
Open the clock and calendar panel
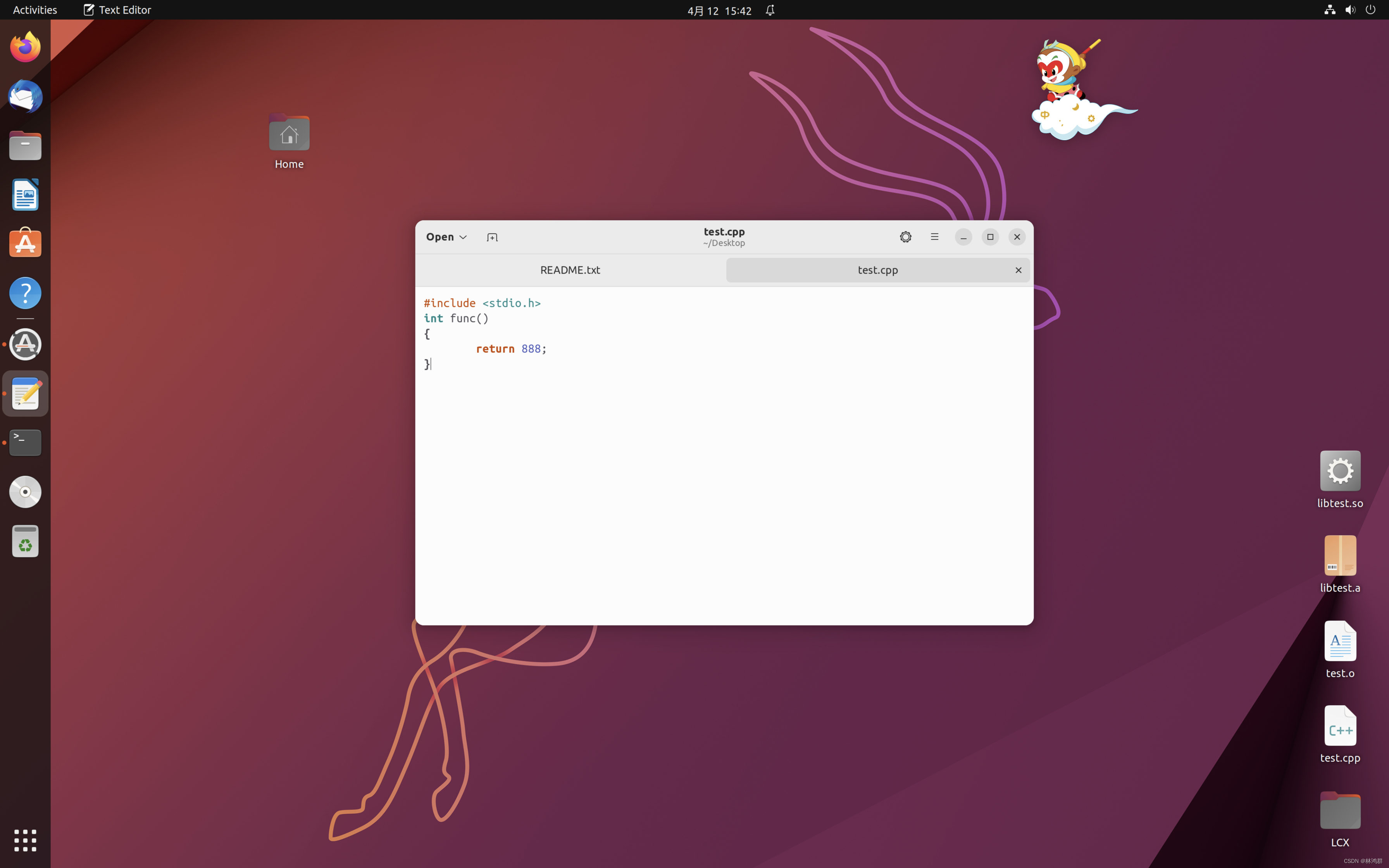[719, 10]
